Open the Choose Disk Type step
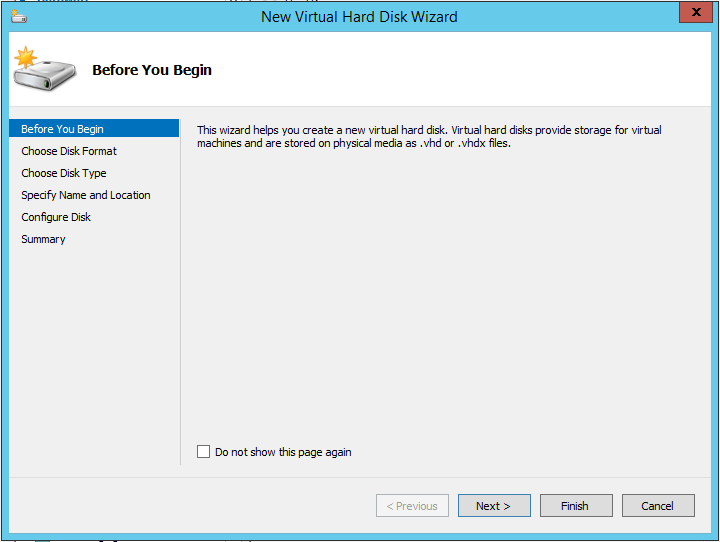Viewport: 720px width, 542px height. point(64,173)
